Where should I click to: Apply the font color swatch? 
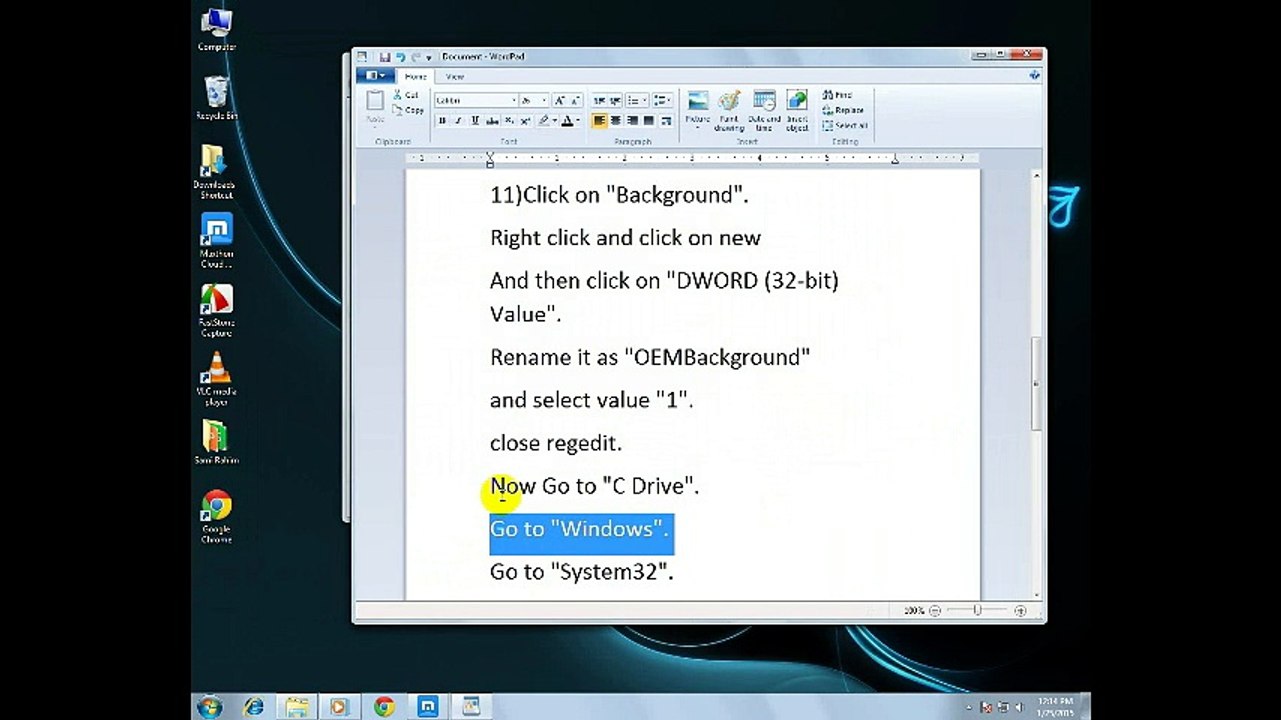coord(567,121)
